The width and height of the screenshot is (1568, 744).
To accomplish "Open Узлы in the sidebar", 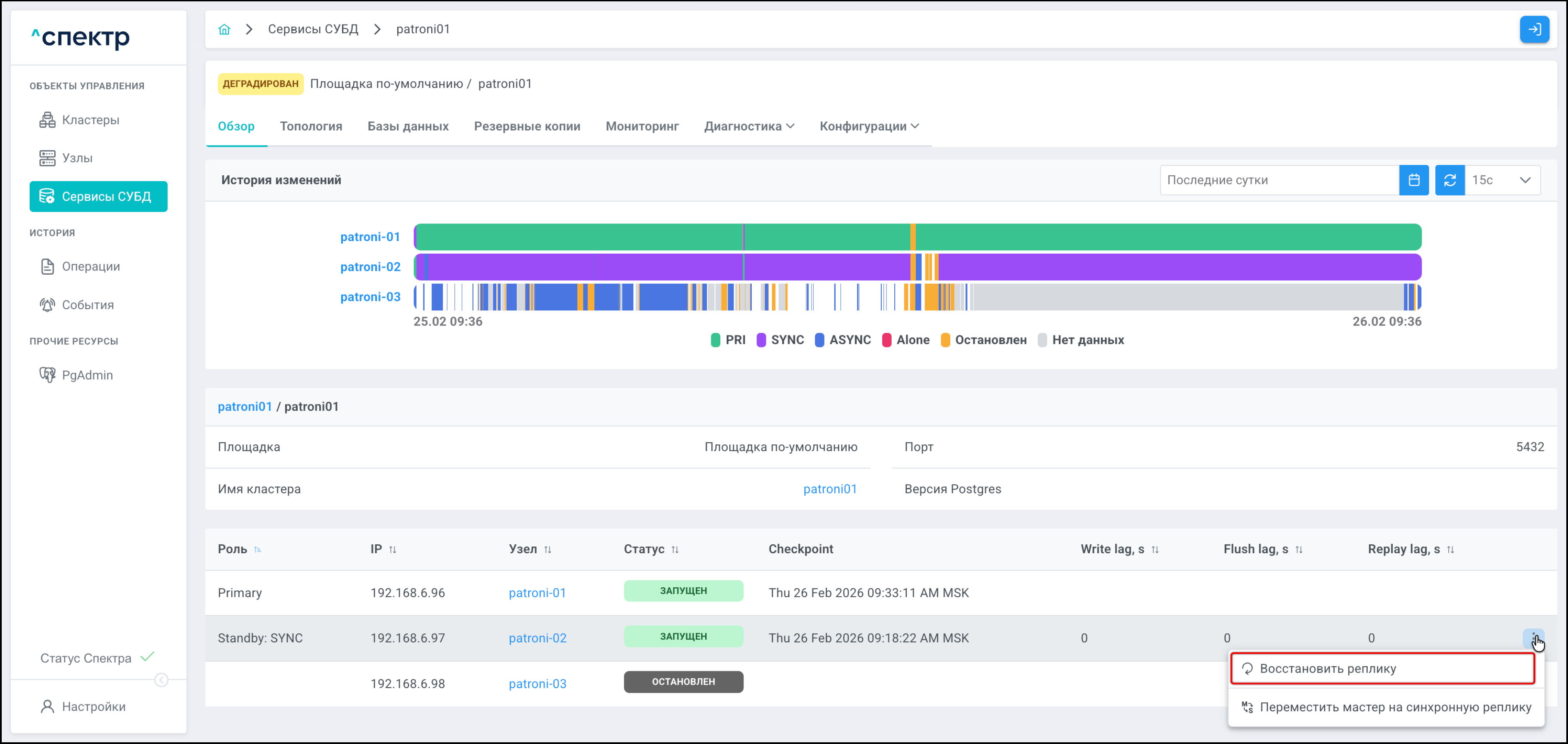I will (77, 158).
